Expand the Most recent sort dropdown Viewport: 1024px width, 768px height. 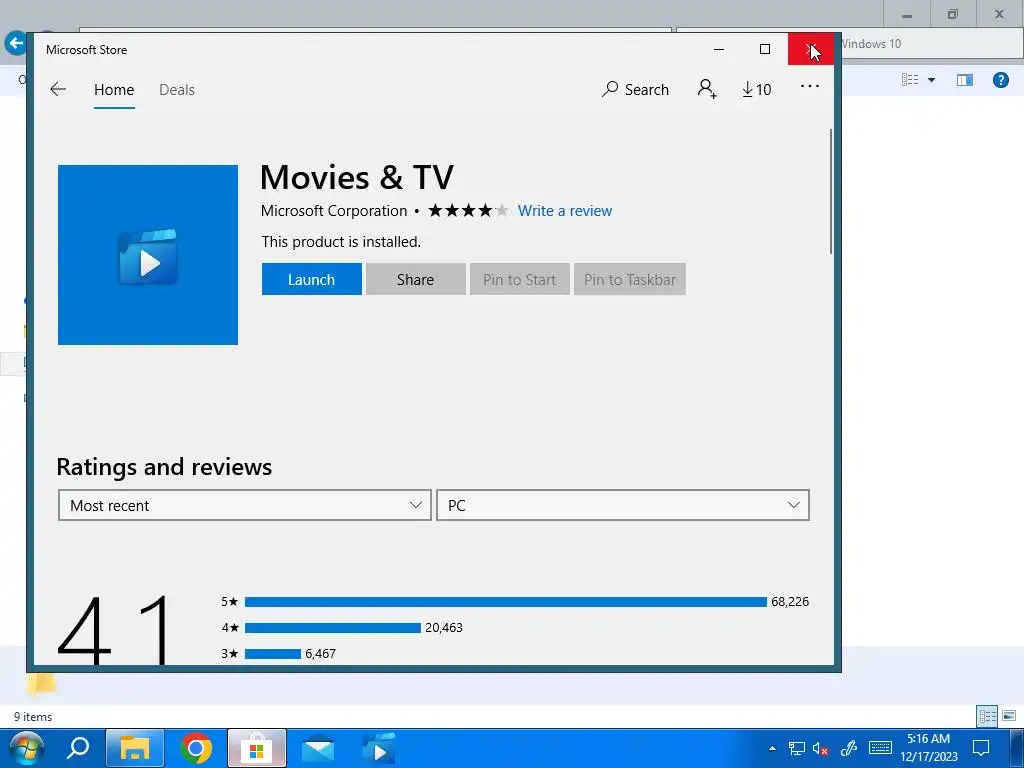coord(244,505)
